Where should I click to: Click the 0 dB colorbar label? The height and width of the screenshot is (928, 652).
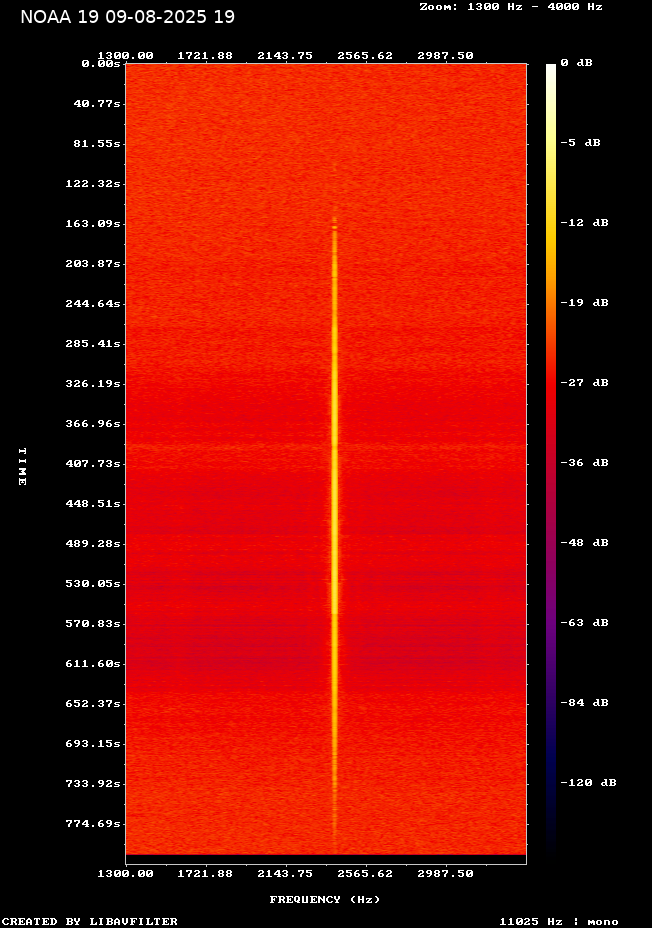click(576, 63)
